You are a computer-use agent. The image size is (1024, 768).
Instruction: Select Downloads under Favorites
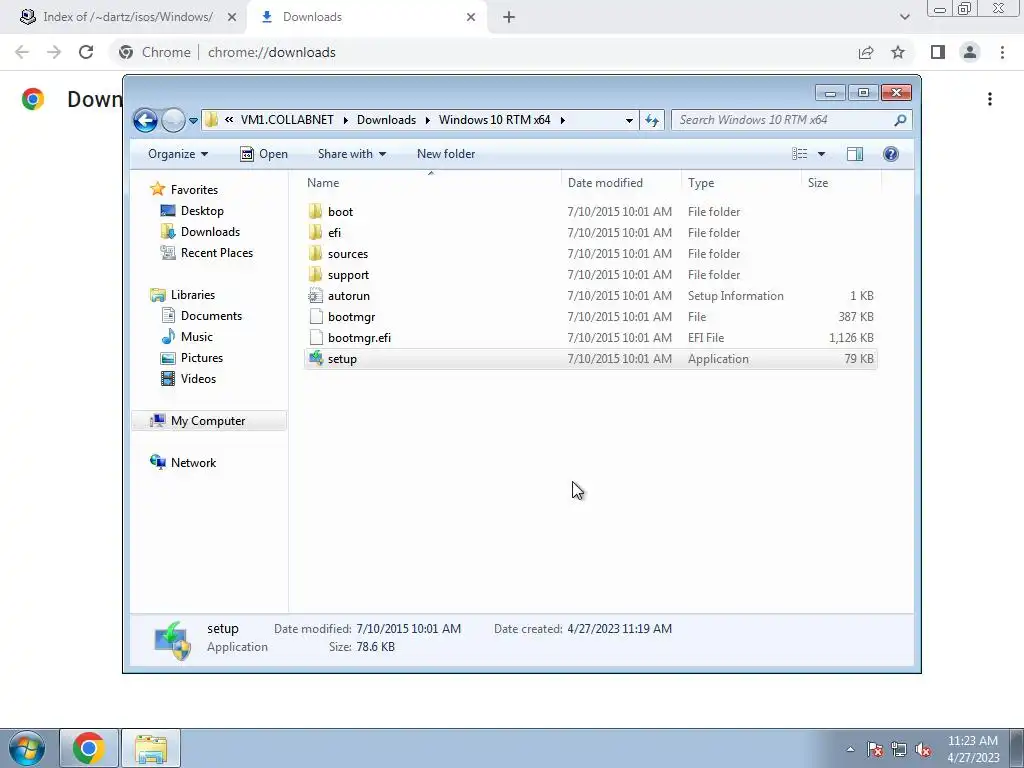point(210,232)
